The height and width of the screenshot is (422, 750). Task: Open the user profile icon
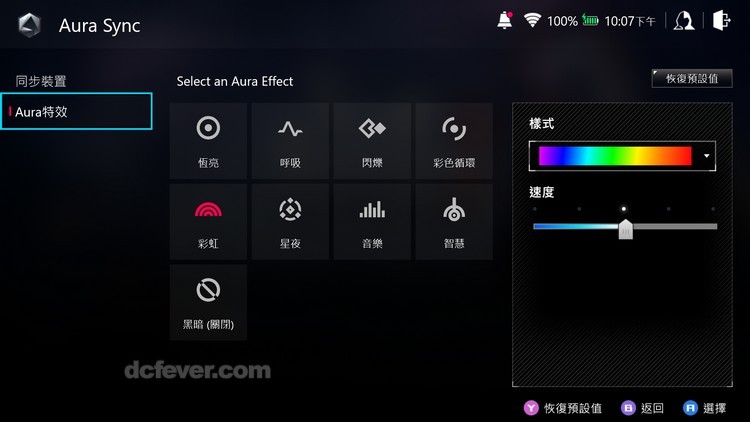pyautogui.click(x=684, y=21)
